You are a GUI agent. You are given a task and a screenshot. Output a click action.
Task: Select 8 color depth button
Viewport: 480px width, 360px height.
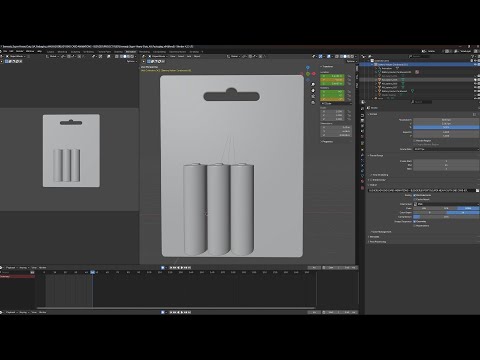pos(430,212)
